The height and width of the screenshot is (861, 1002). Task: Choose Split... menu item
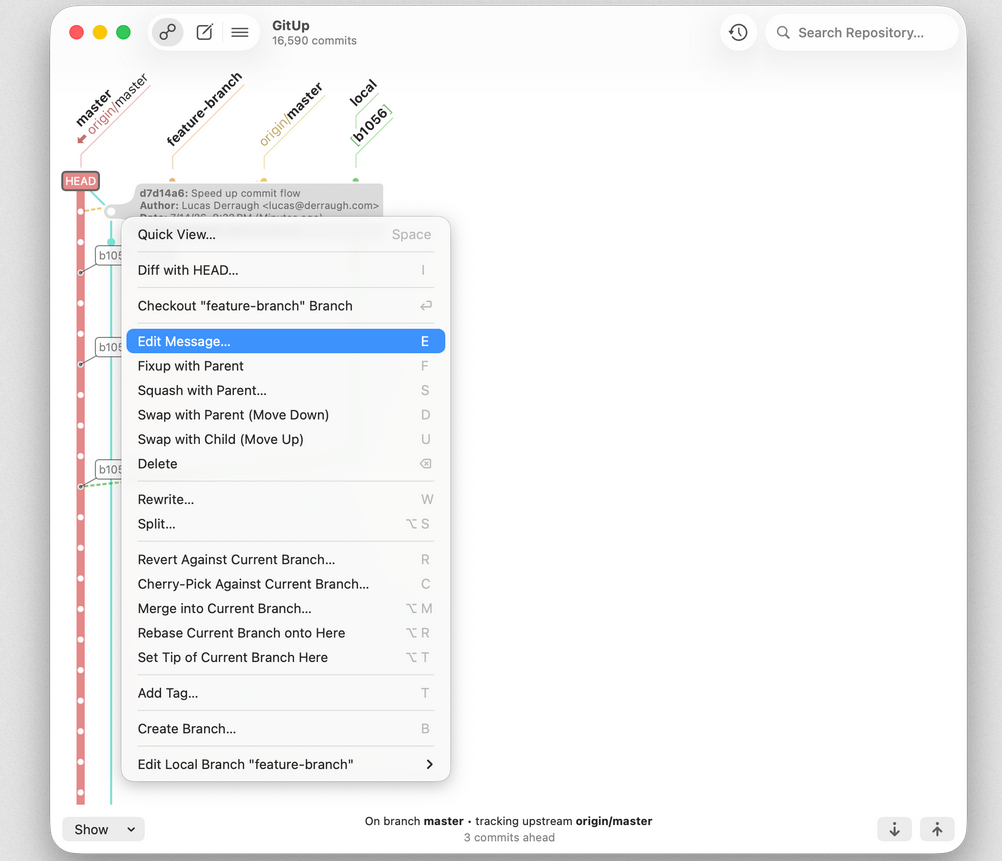point(286,524)
